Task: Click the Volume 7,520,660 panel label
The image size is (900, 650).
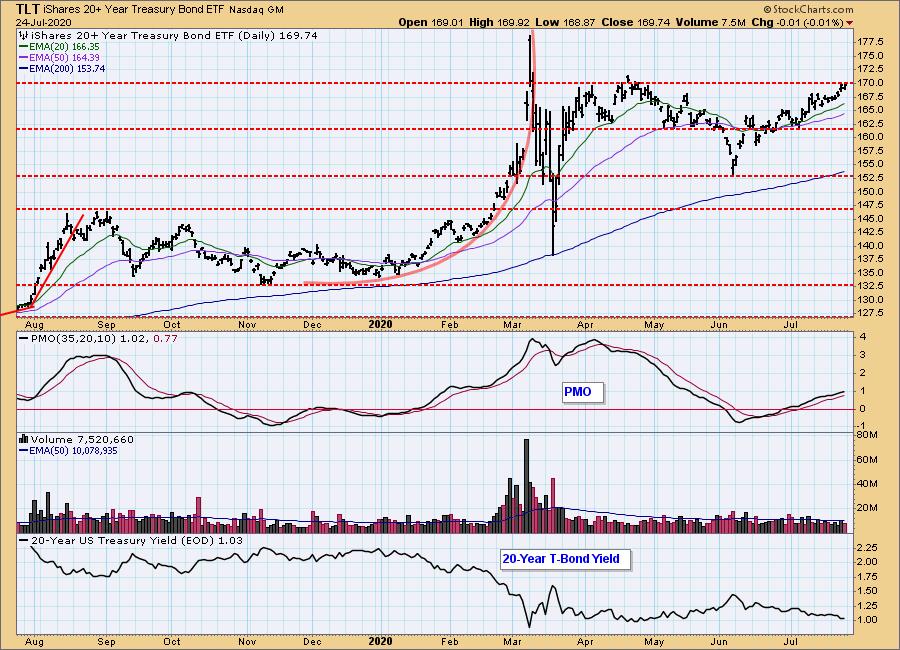Action: (x=82, y=439)
